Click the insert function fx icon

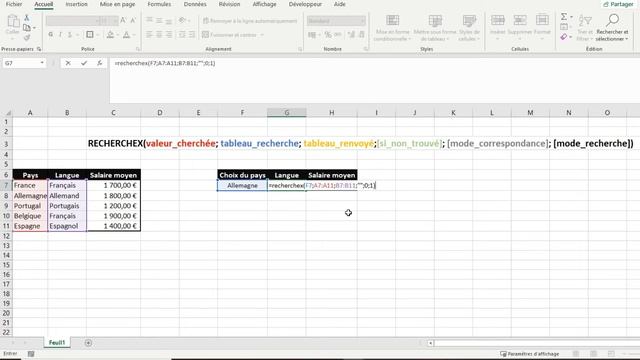click(100, 63)
